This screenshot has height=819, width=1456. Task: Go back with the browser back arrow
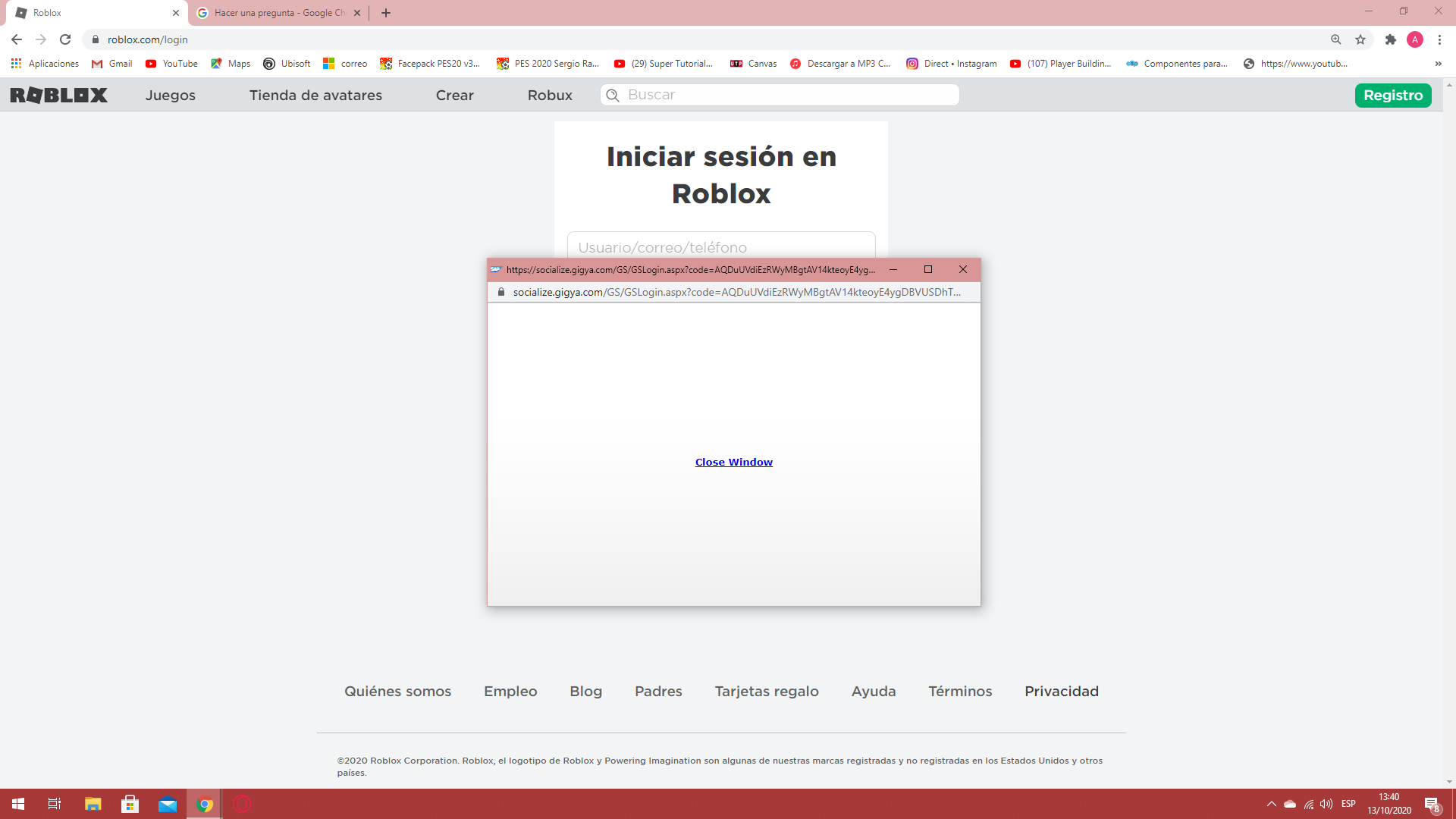(x=17, y=39)
